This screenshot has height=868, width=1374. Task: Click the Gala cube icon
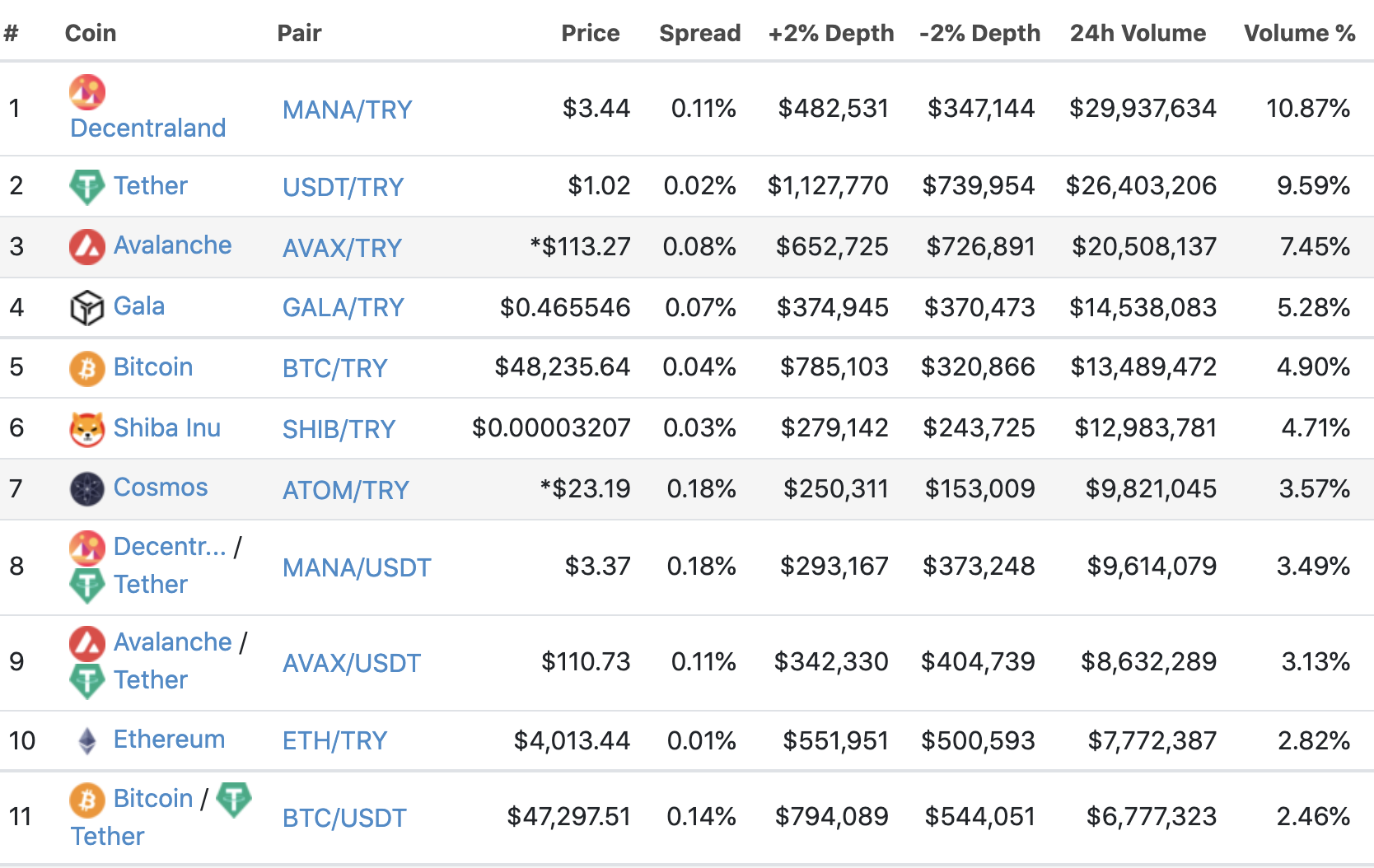(x=87, y=308)
